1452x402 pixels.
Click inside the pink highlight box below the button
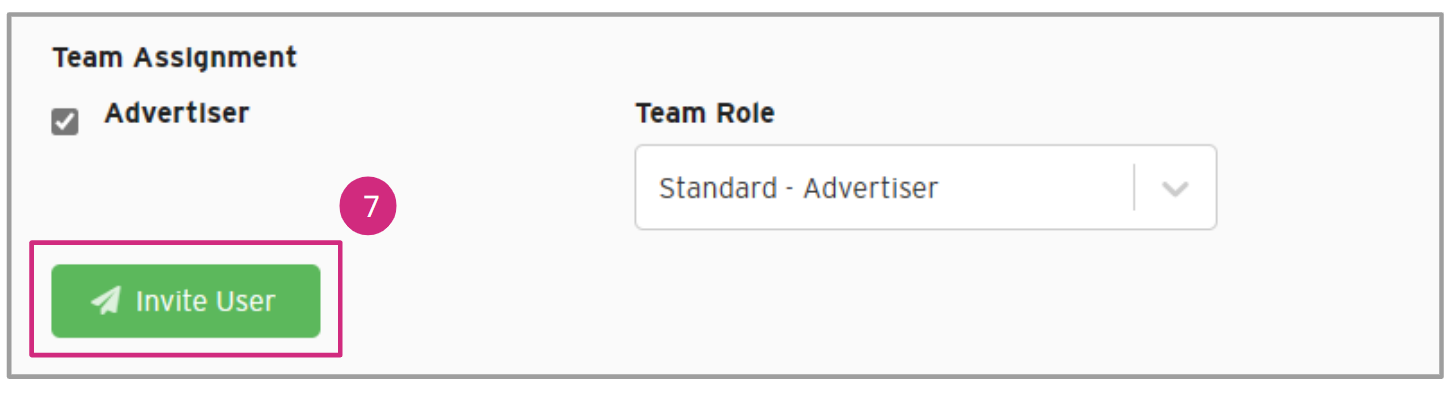pyautogui.click(x=186, y=346)
